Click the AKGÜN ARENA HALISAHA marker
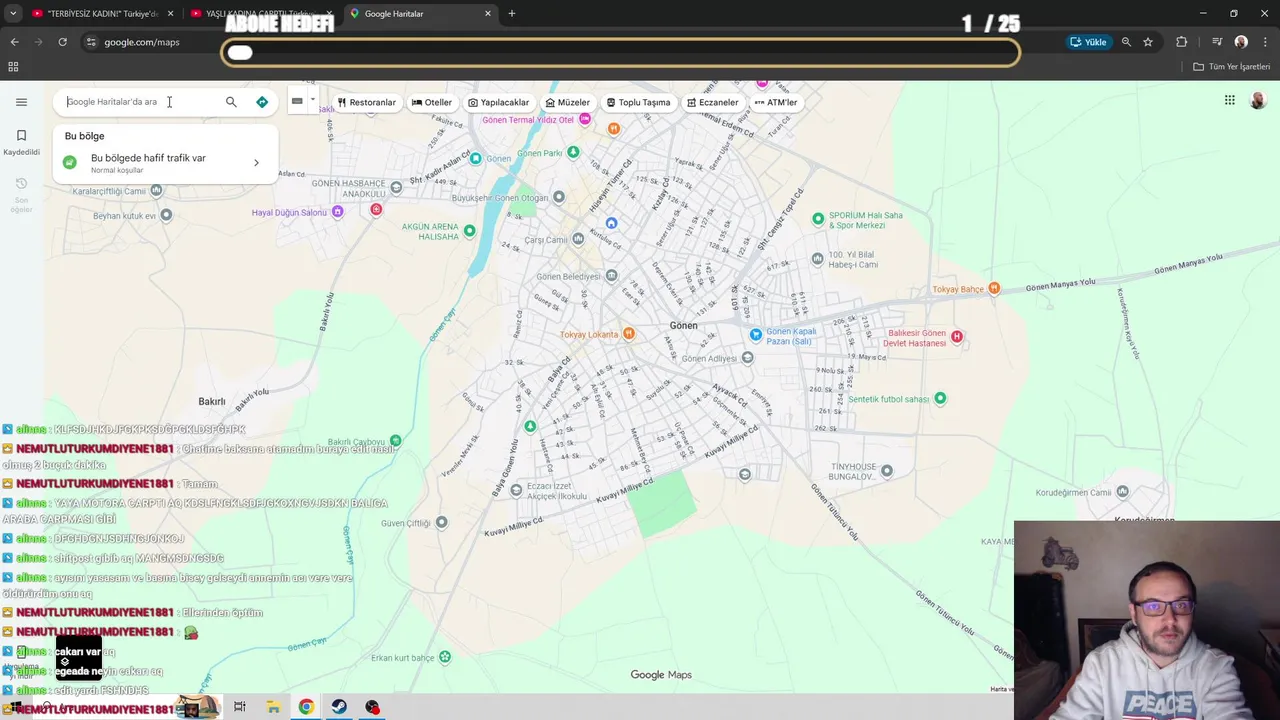The image size is (1280, 720). pyautogui.click(x=469, y=231)
